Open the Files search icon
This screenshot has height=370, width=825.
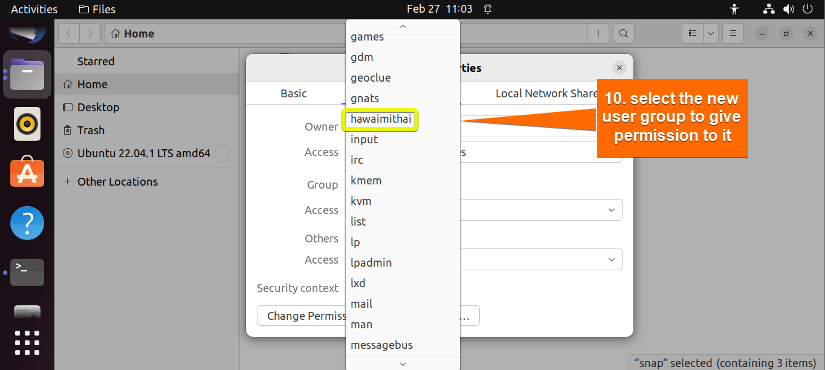(623, 34)
